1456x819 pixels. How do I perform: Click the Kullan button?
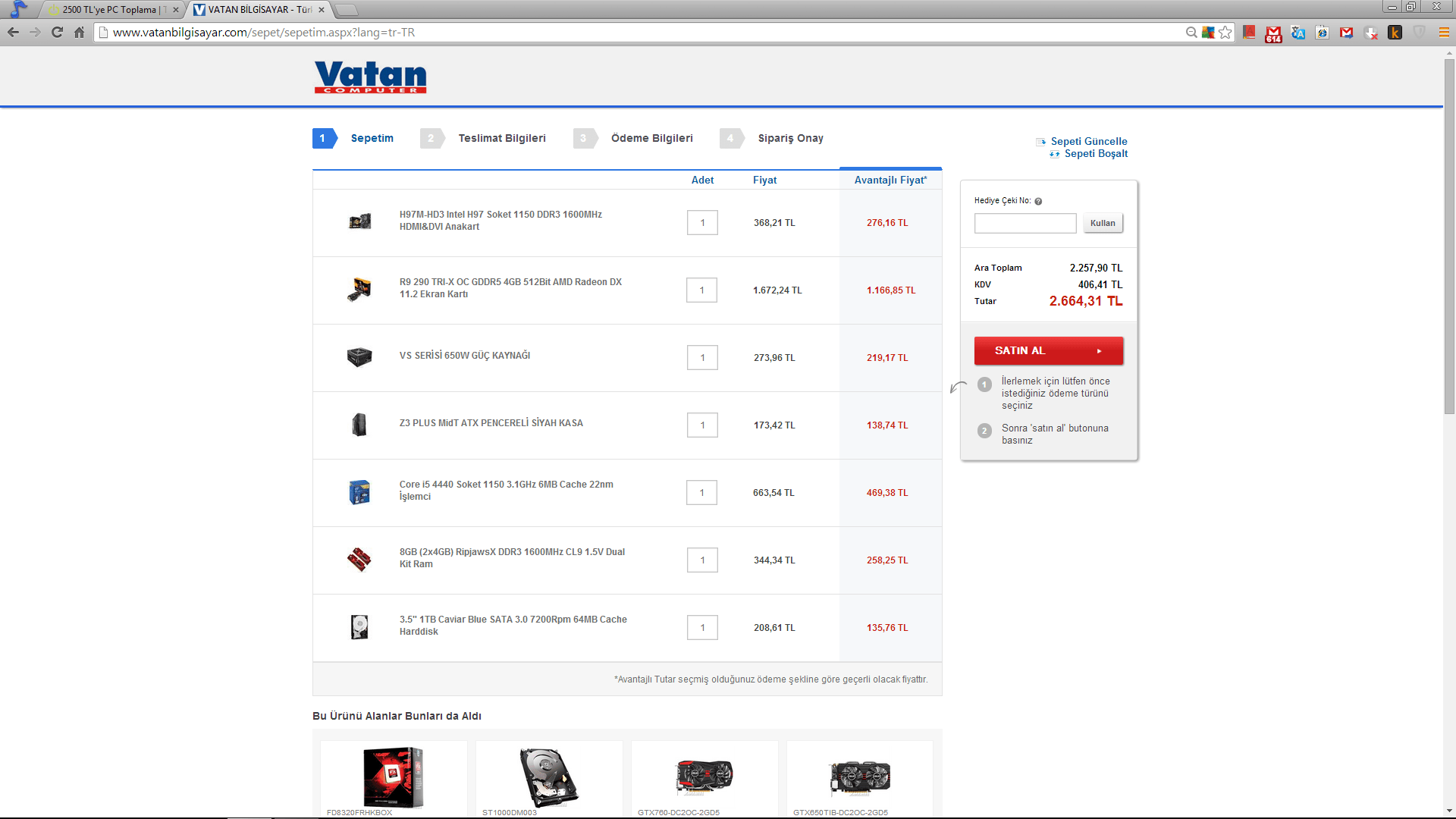(x=1103, y=223)
